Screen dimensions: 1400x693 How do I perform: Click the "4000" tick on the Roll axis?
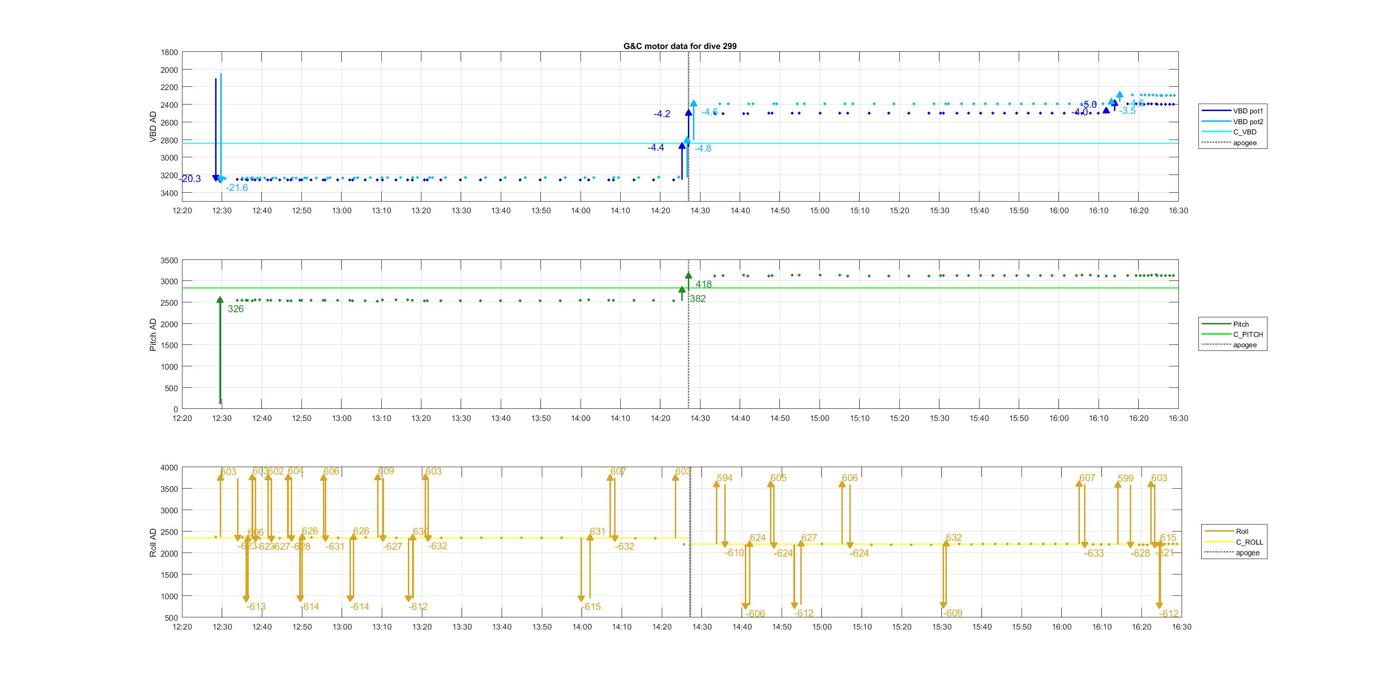coord(170,468)
